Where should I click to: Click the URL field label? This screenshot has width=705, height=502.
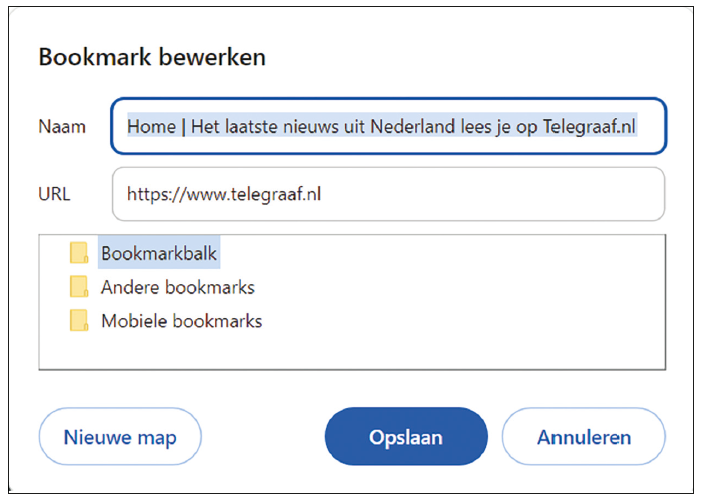54,195
